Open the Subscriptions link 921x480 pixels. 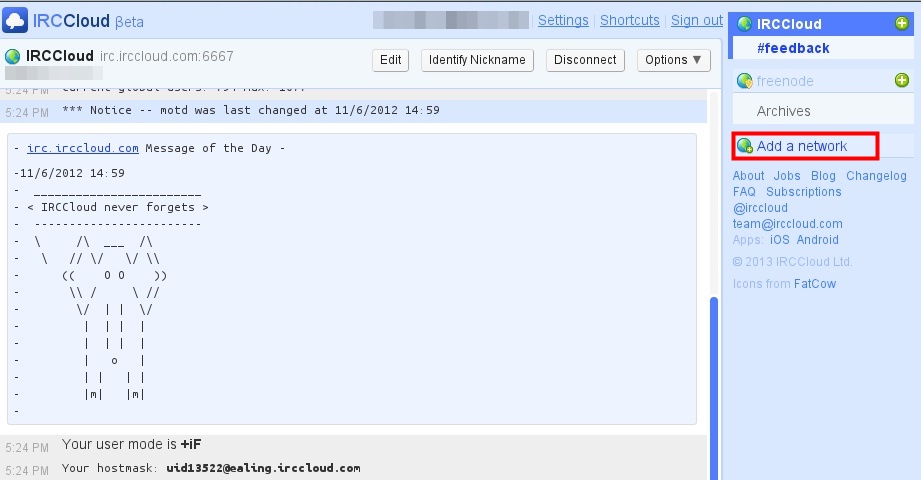pyautogui.click(x=804, y=192)
